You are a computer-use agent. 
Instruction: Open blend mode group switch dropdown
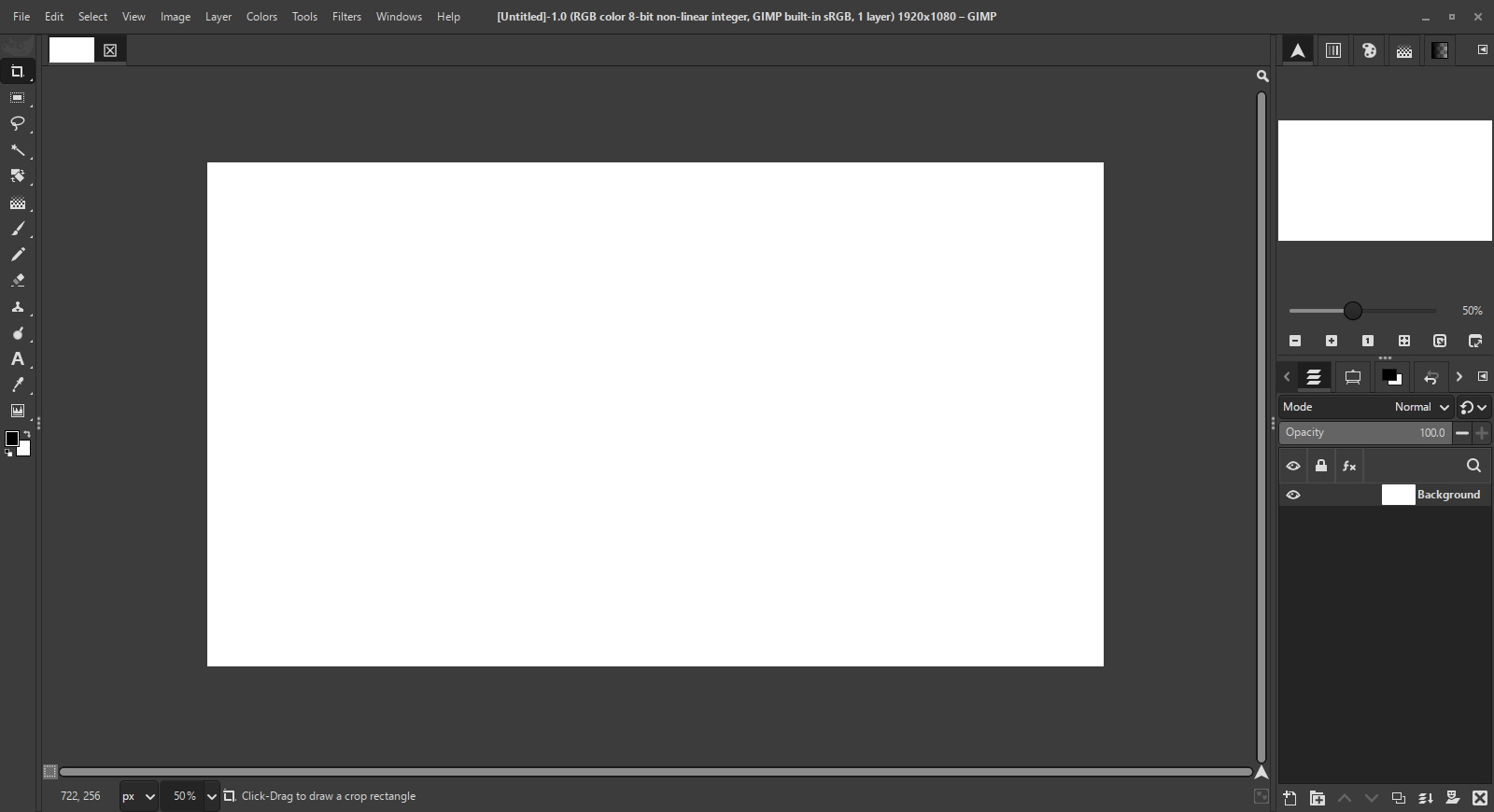1473,407
